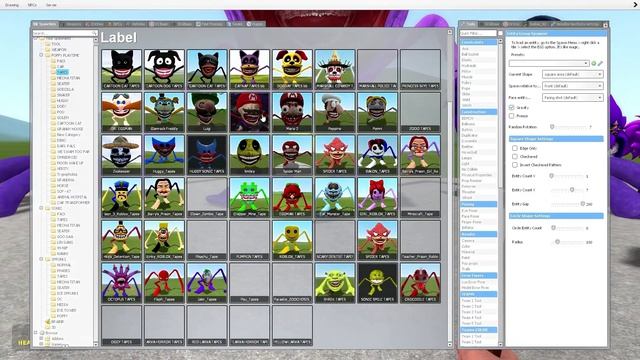Open the Current Shape dropdown
The height and width of the screenshot is (360, 640).
point(573,74)
